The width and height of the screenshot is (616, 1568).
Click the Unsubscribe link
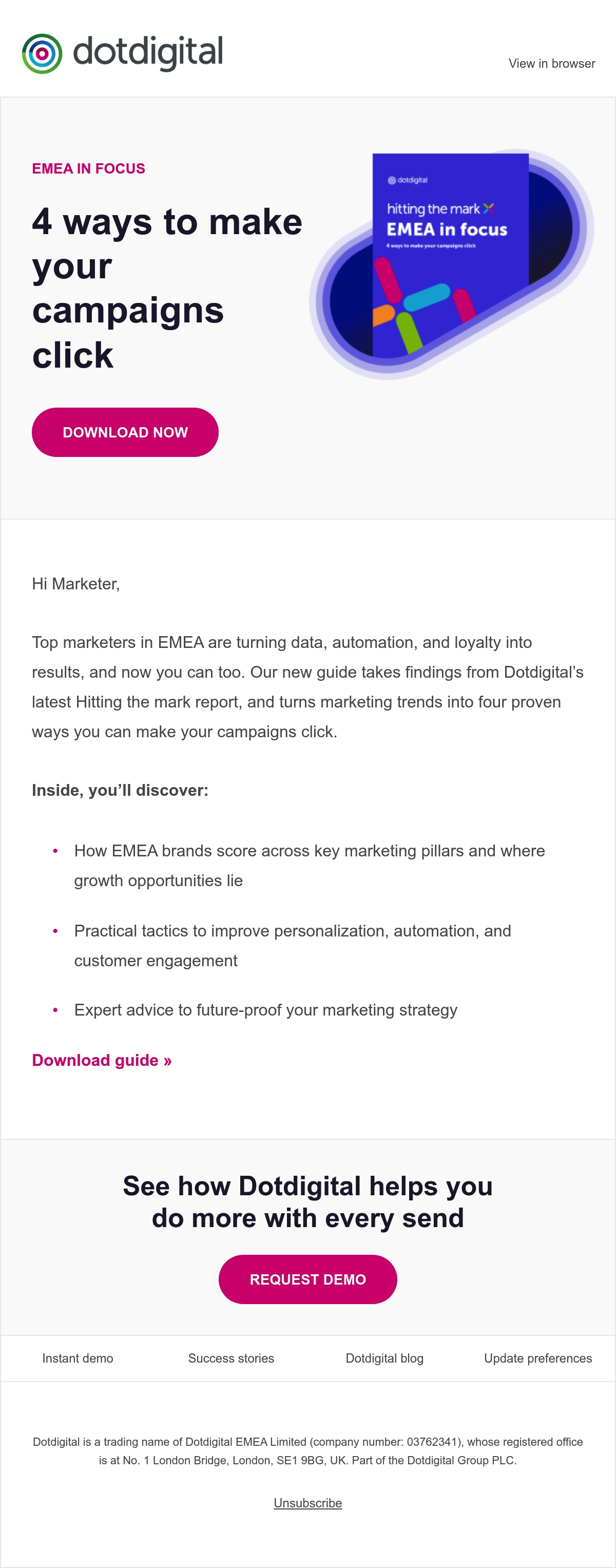pyautogui.click(x=307, y=1503)
